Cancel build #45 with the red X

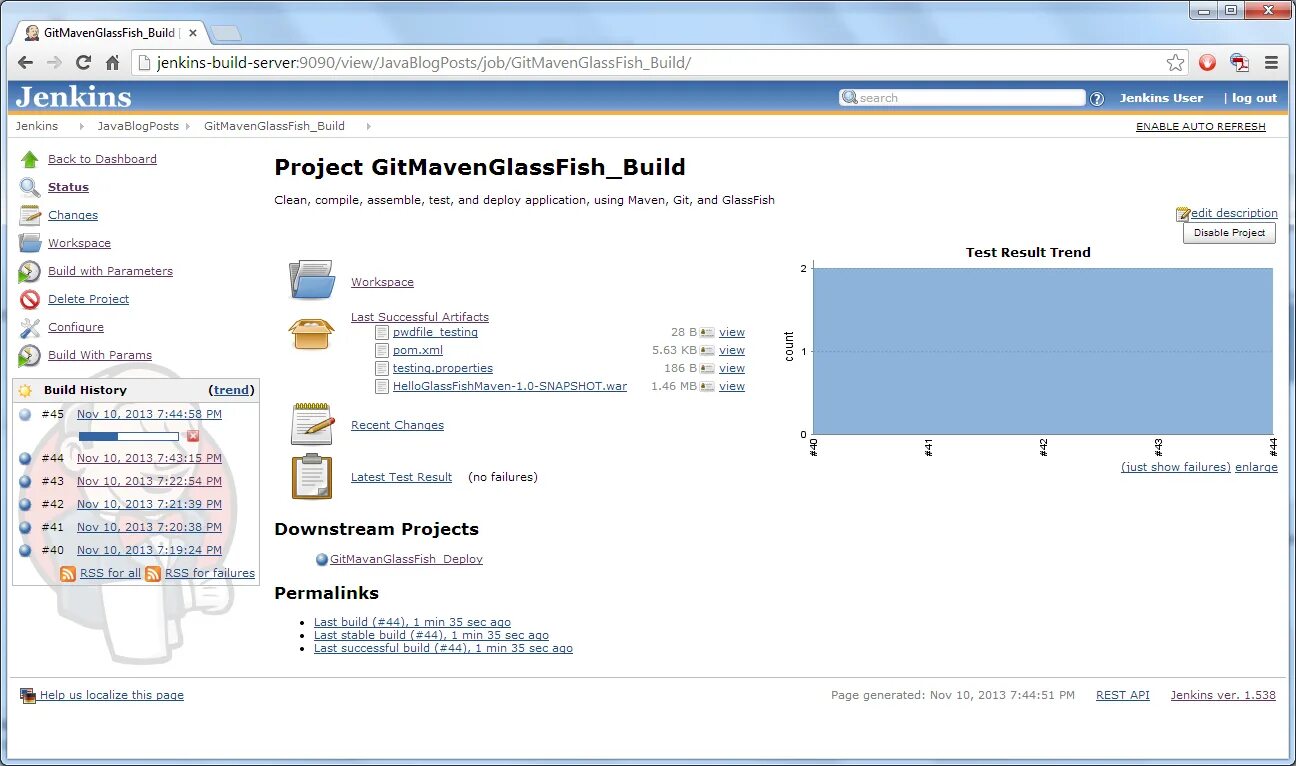(x=193, y=436)
